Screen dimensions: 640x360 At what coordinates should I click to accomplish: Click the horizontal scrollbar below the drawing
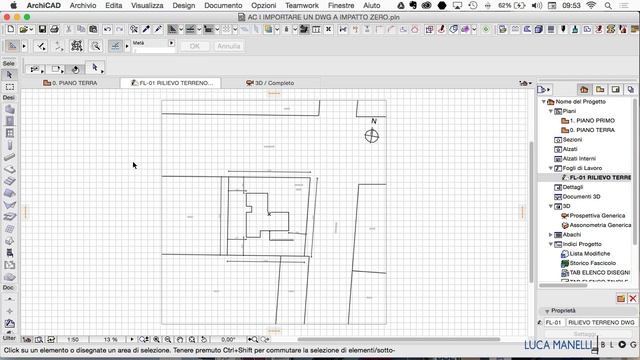coord(398,339)
